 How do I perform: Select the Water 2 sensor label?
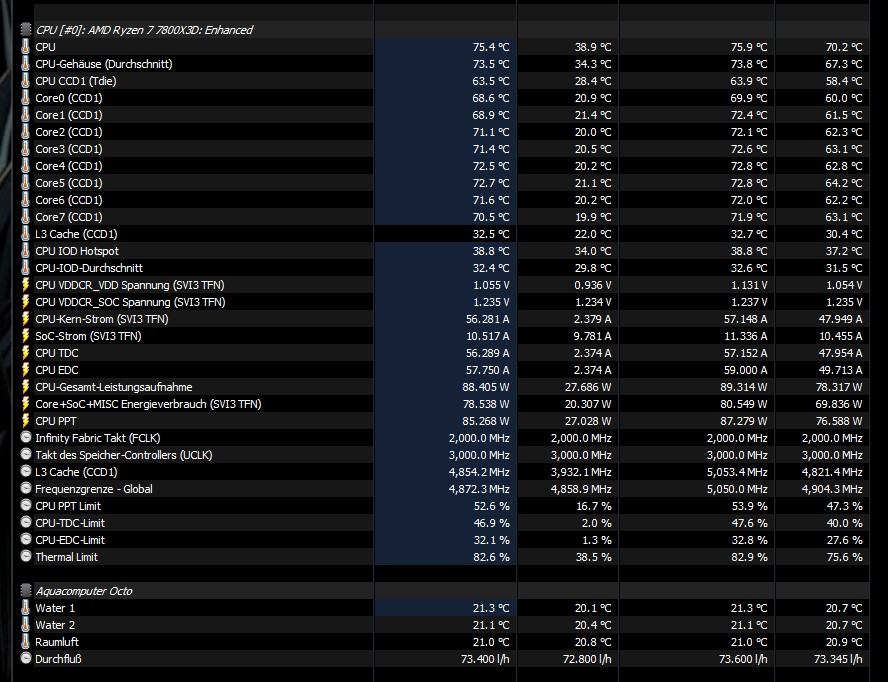(x=55, y=625)
